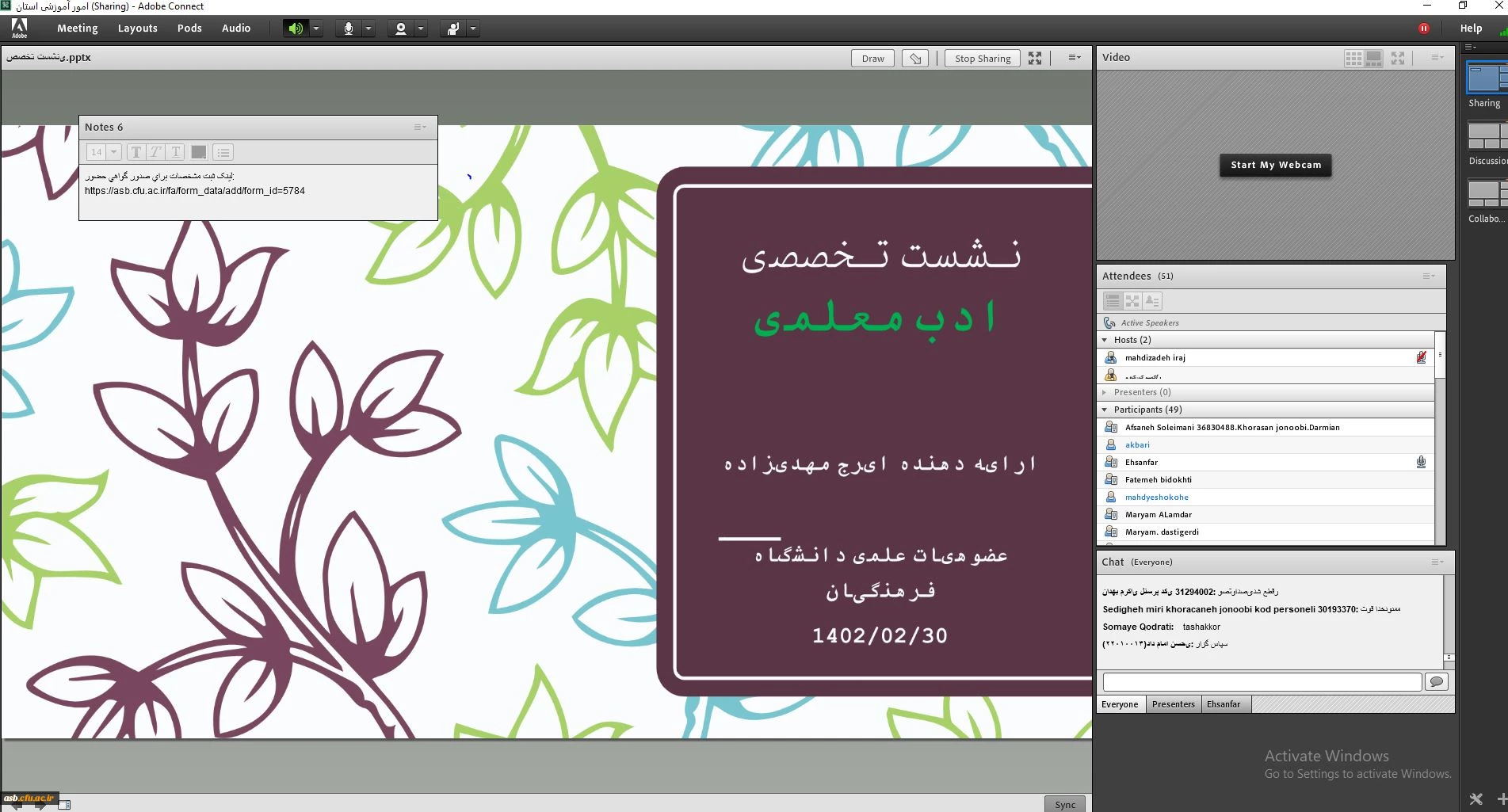Click the Notes text color swatch
Image resolution: width=1508 pixels, height=812 pixels.
coord(199,152)
